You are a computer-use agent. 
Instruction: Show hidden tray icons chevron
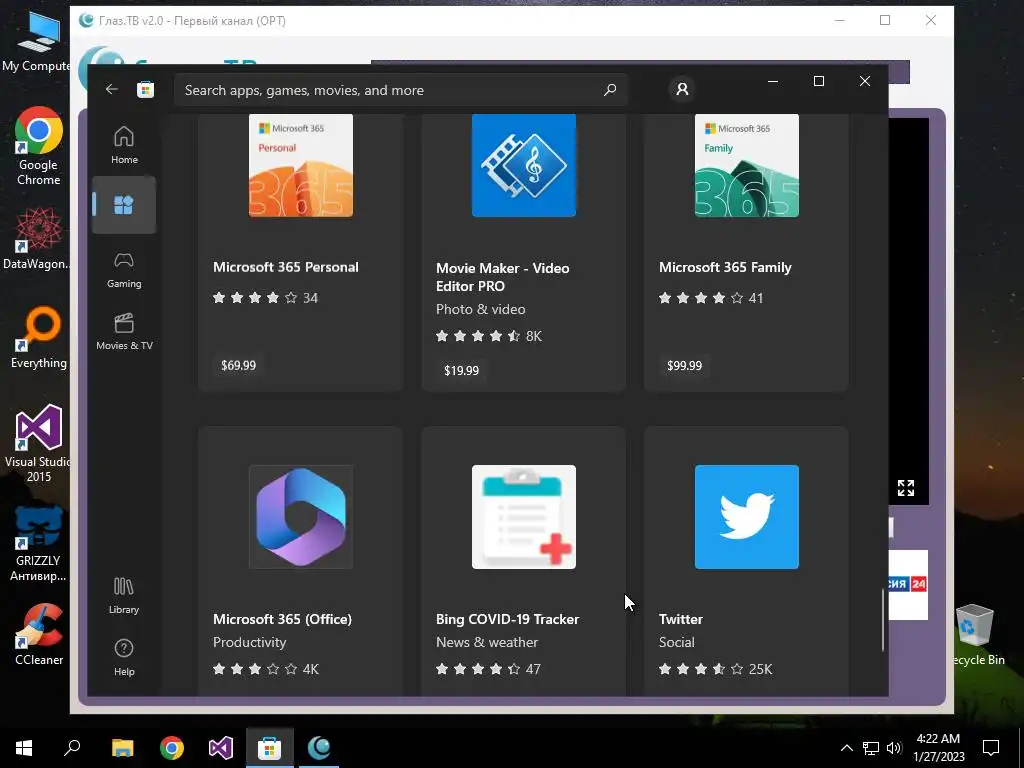click(x=846, y=748)
